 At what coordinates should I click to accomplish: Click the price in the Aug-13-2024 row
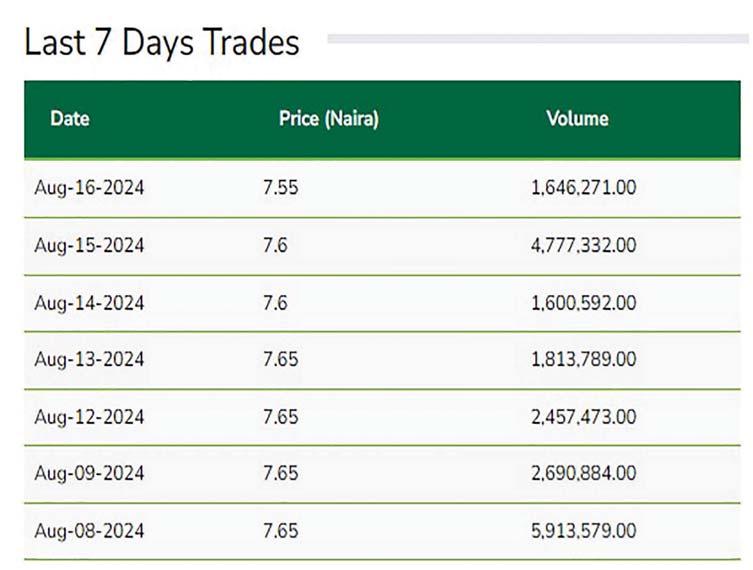(280, 359)
